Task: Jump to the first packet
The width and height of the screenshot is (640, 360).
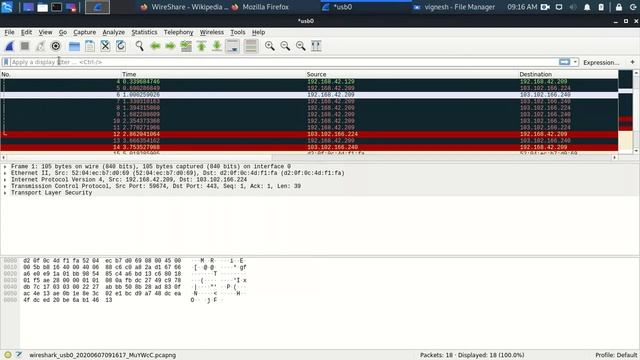Action: click(201, 46)
